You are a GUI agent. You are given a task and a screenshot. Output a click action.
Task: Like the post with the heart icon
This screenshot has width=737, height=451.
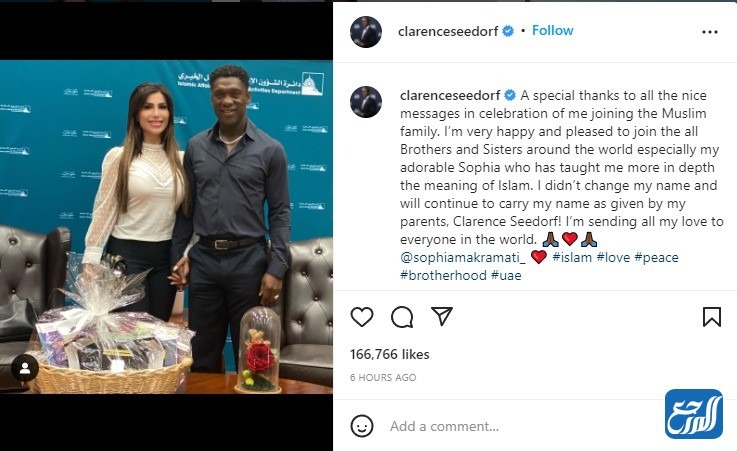pyautogui.click(x=362, y=317)
